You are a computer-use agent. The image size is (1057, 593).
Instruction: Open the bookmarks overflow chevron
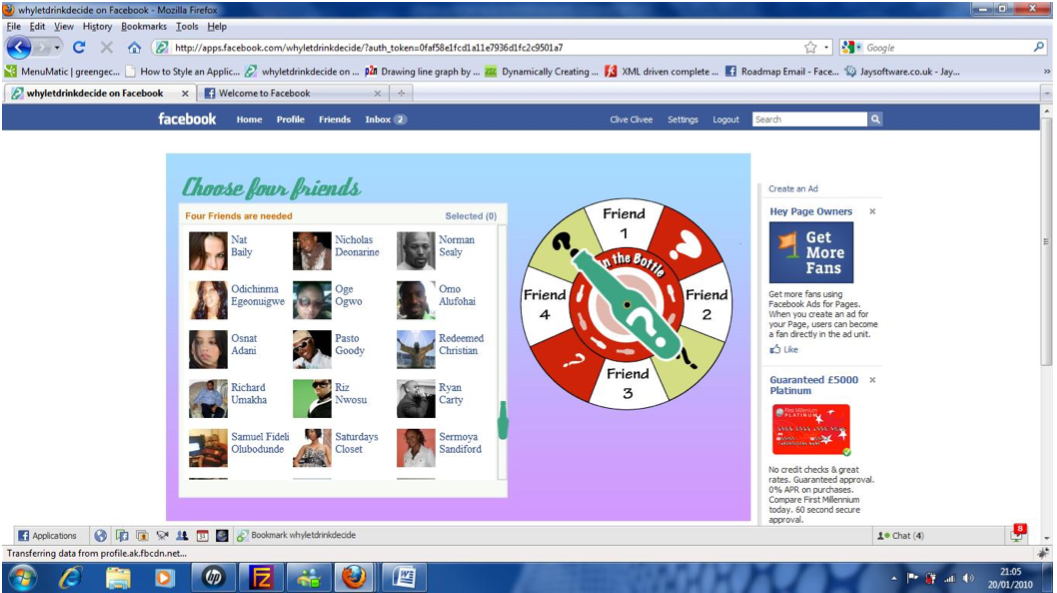[1047, 72]
